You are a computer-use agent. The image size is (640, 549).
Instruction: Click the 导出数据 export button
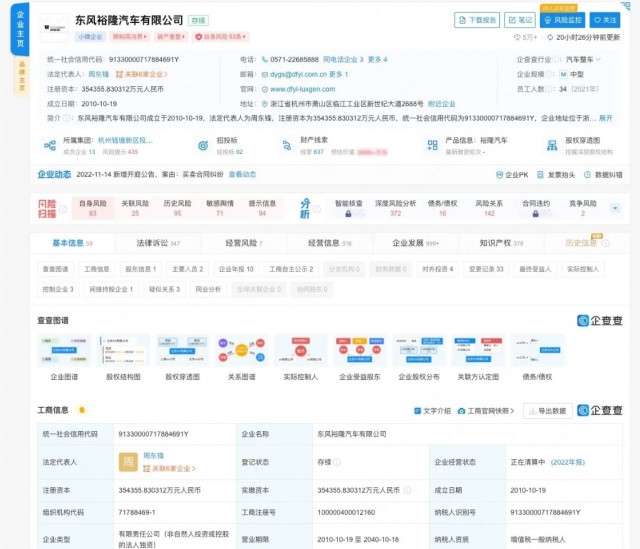(x=547, y=411)
